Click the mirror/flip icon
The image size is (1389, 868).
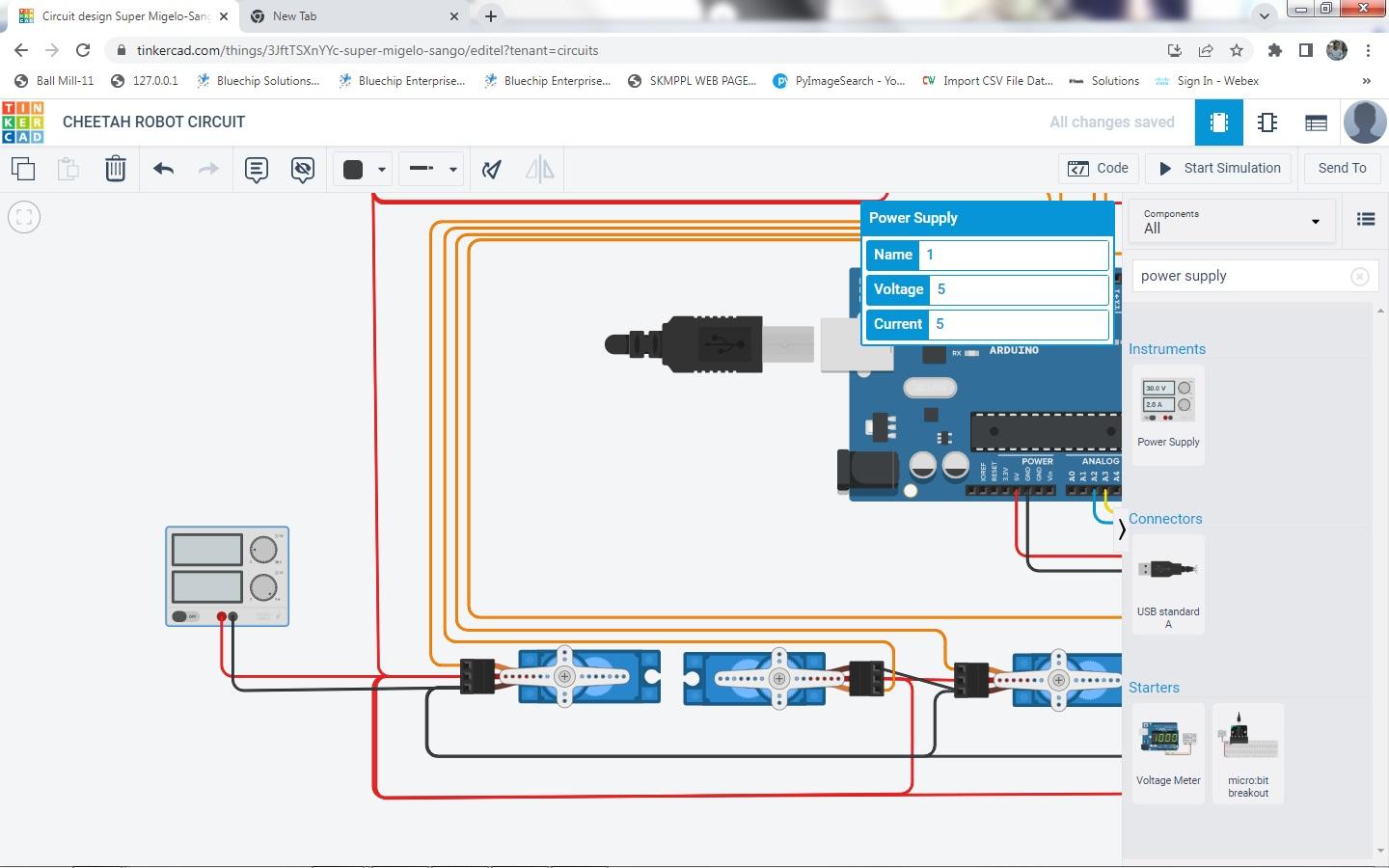[539, 170]
